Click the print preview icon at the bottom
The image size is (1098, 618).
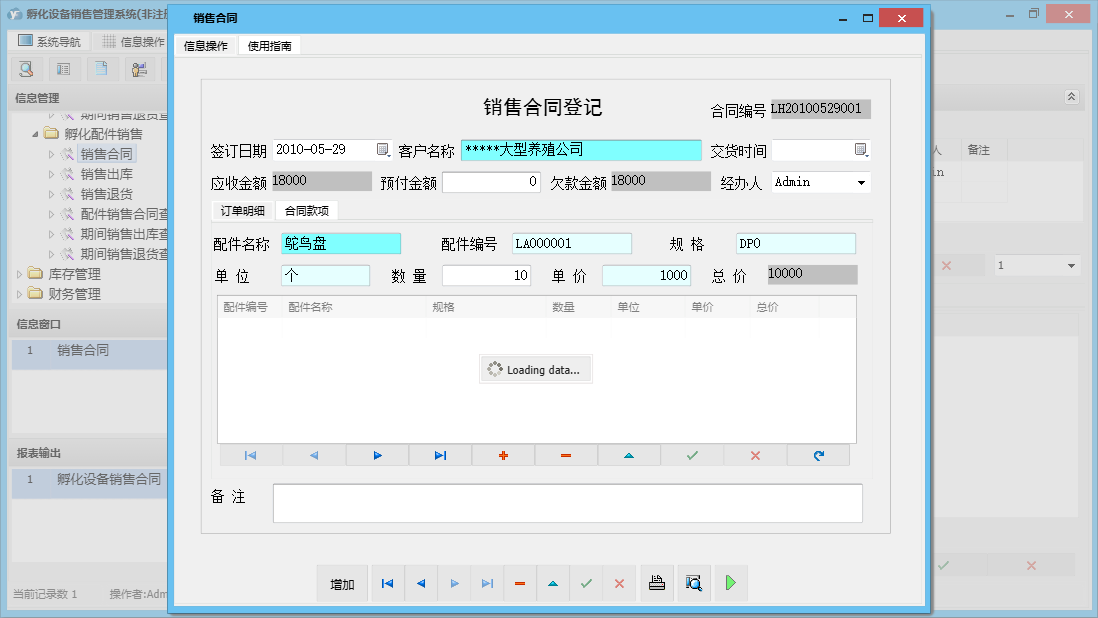tap(694, 583)
